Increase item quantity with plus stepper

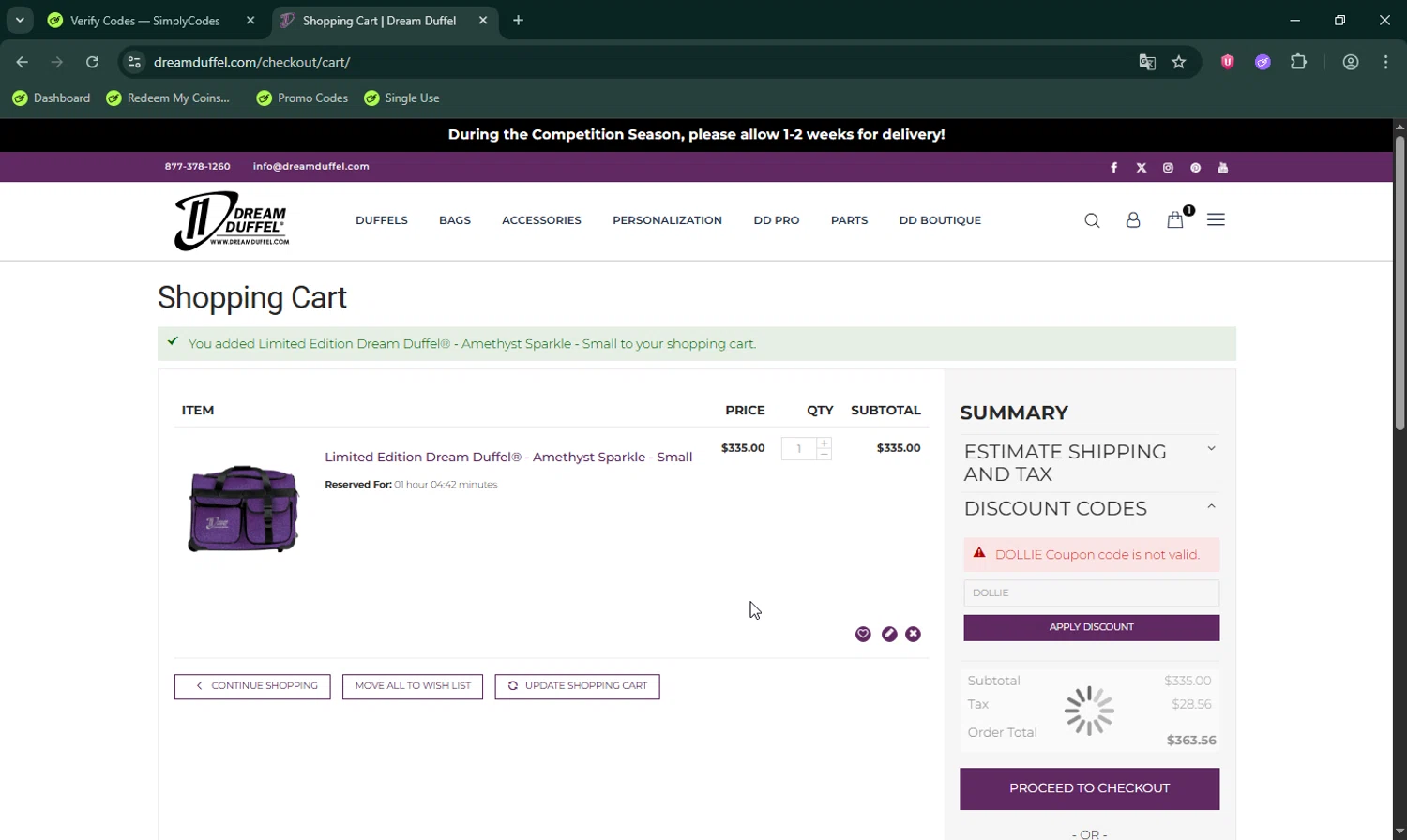coord(824,443)
